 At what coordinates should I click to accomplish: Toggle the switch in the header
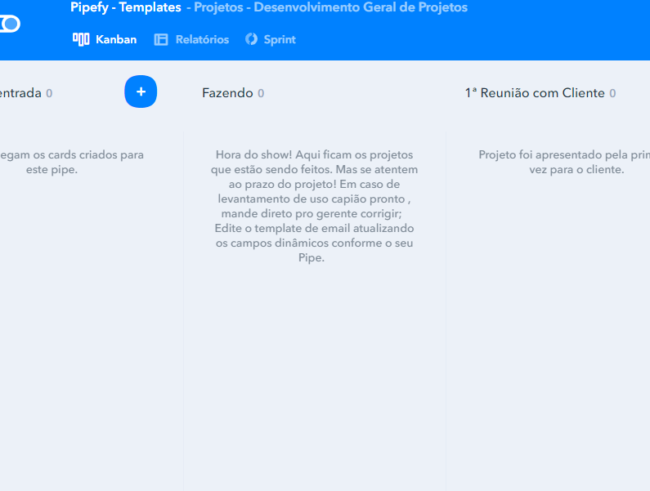tap(9, 24)
